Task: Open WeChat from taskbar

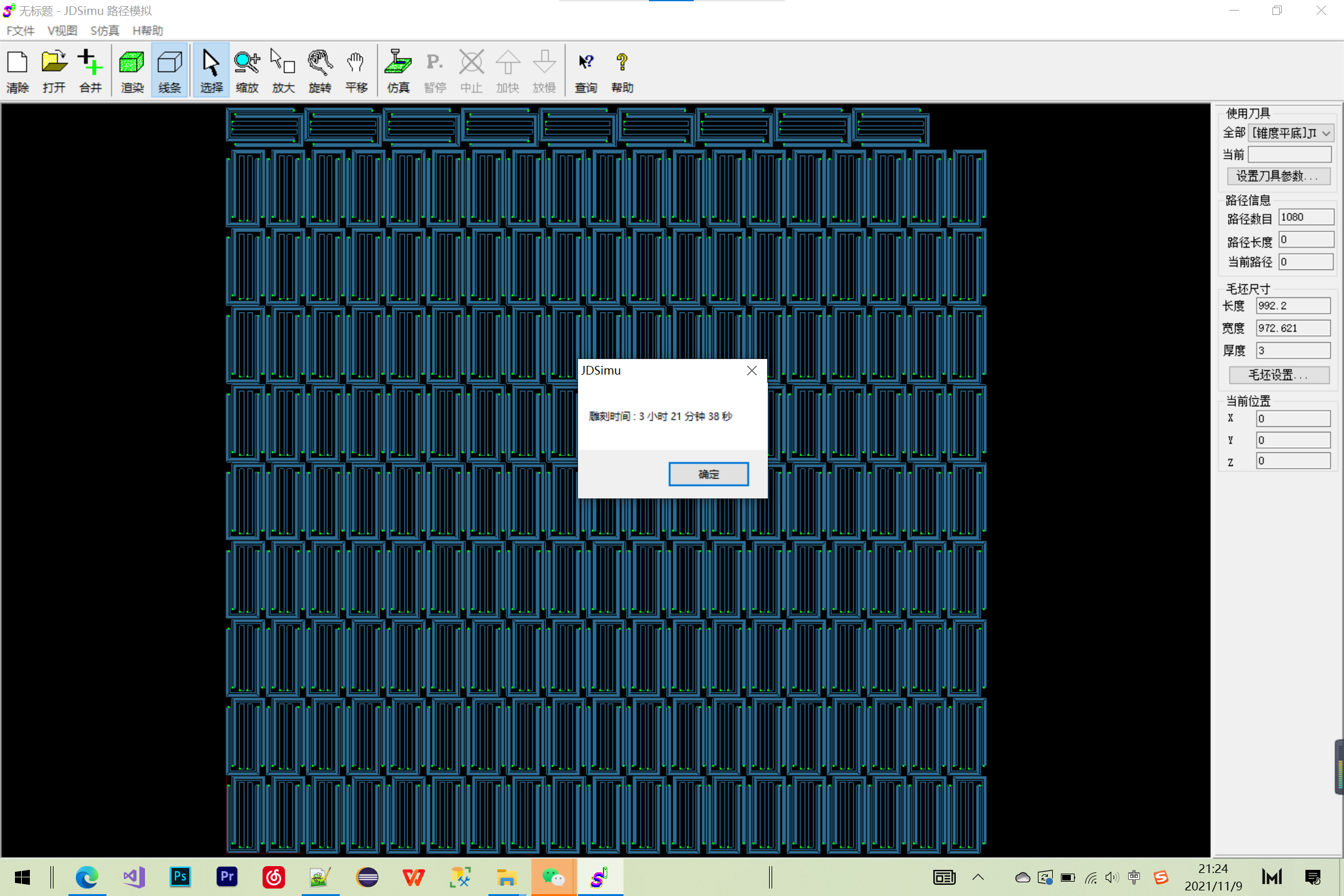Action: 554,877
